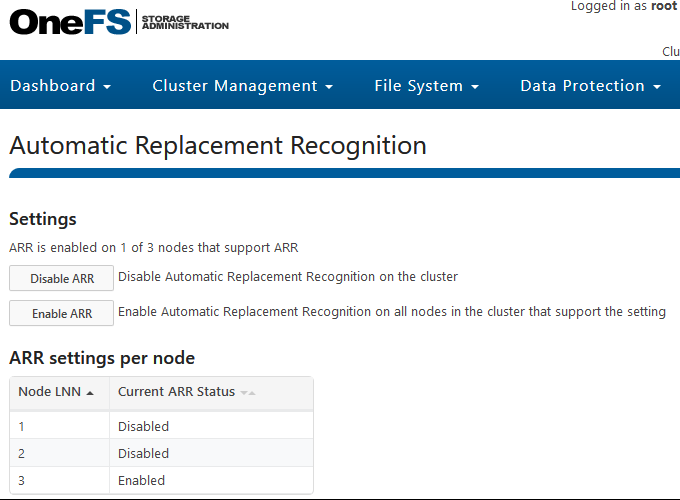Image resolution: width=680 pixels, height=500 pixels.
Task: Expand the Data Protection dropdown arrow
Action: pos(657,87)
